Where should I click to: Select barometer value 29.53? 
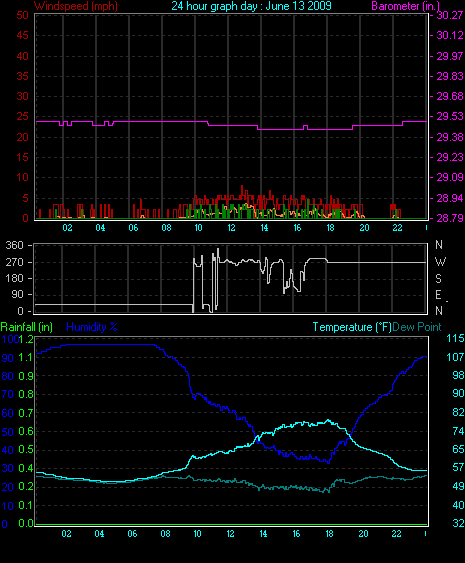pos(449,116)
